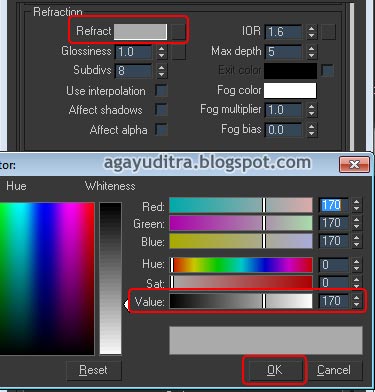Screen dimensions: 375x392
Task: Adjust the IOR spinner arrows
Action: tap(311, 32)
